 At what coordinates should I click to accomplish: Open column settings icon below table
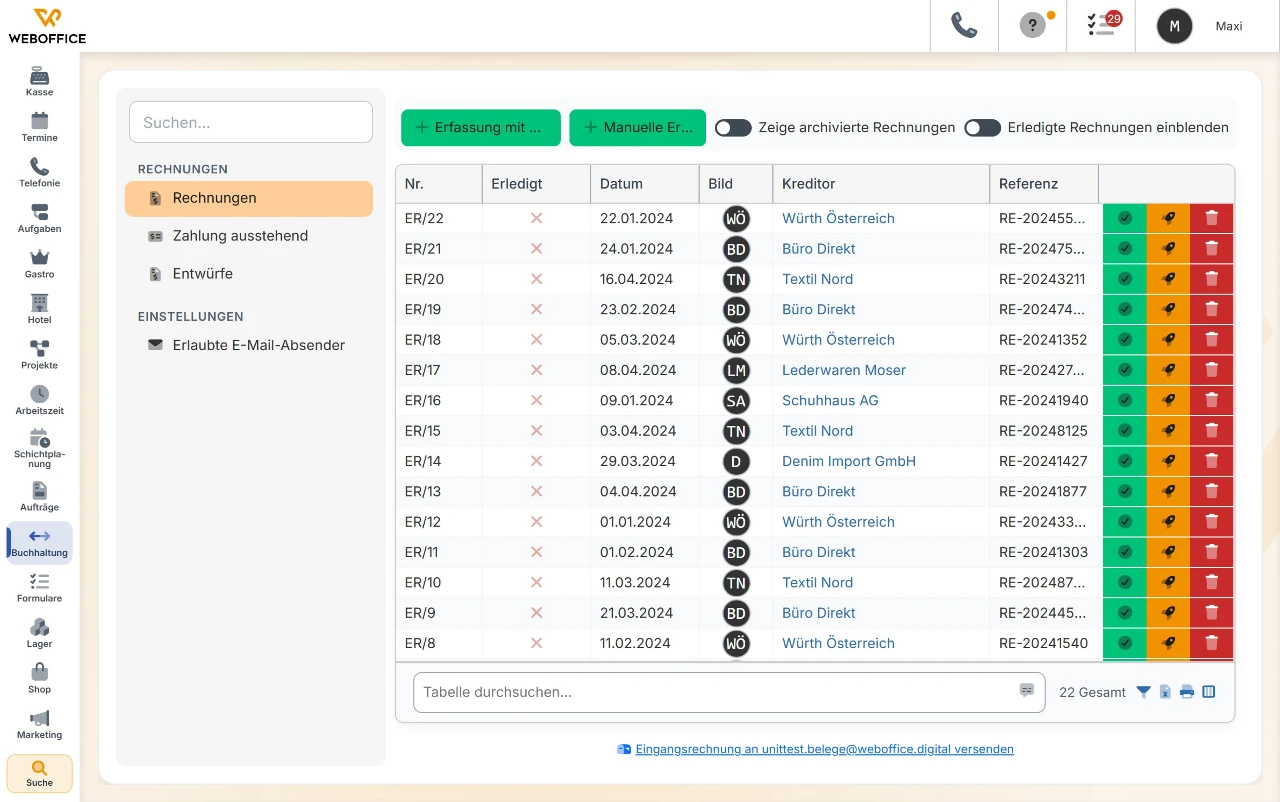(x=1209, y=692)
